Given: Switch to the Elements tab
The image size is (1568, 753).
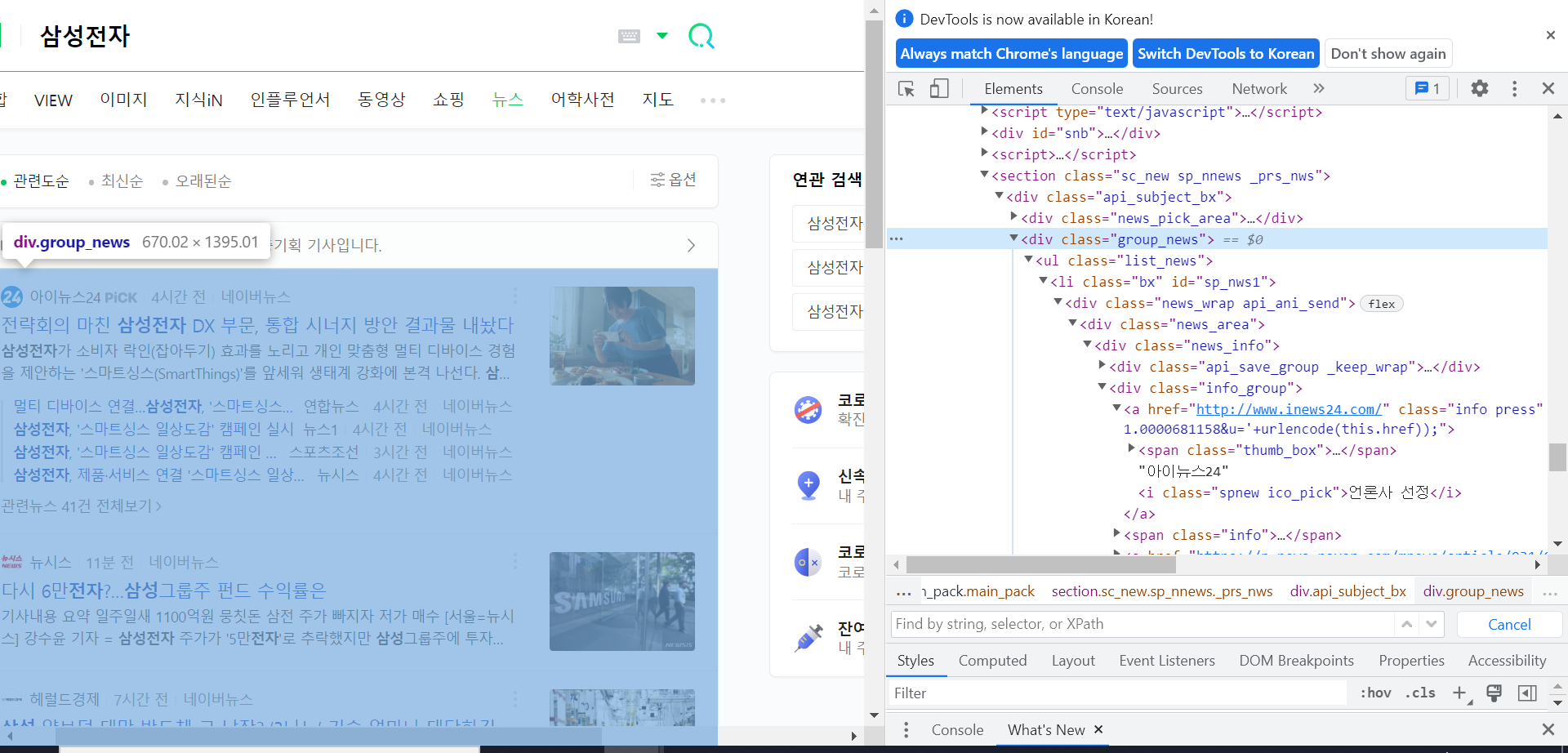Looking at the screenshot, I should coord(1013,89).
